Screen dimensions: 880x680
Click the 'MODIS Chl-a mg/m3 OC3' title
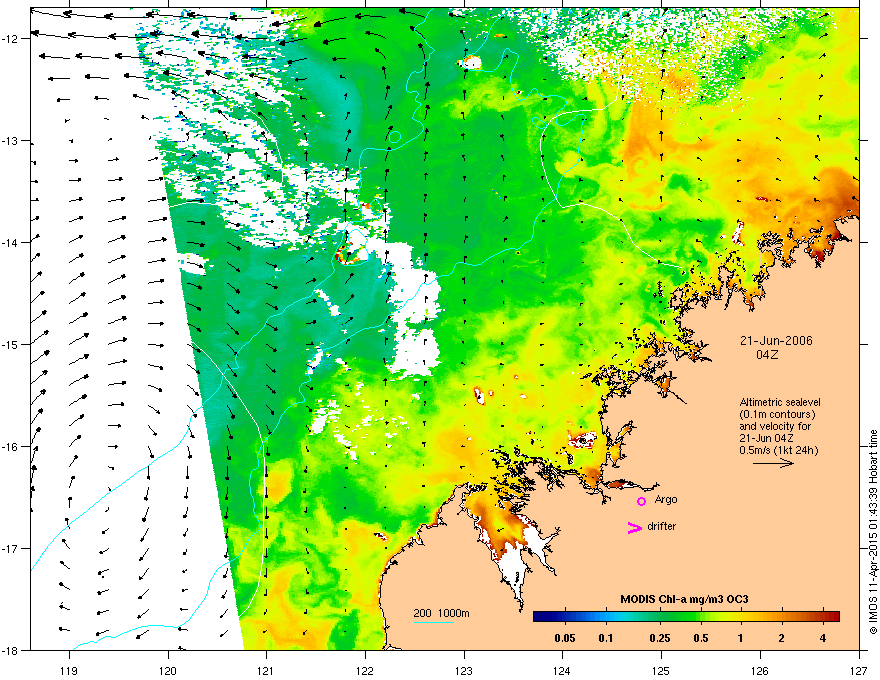(x=684, y=599)
